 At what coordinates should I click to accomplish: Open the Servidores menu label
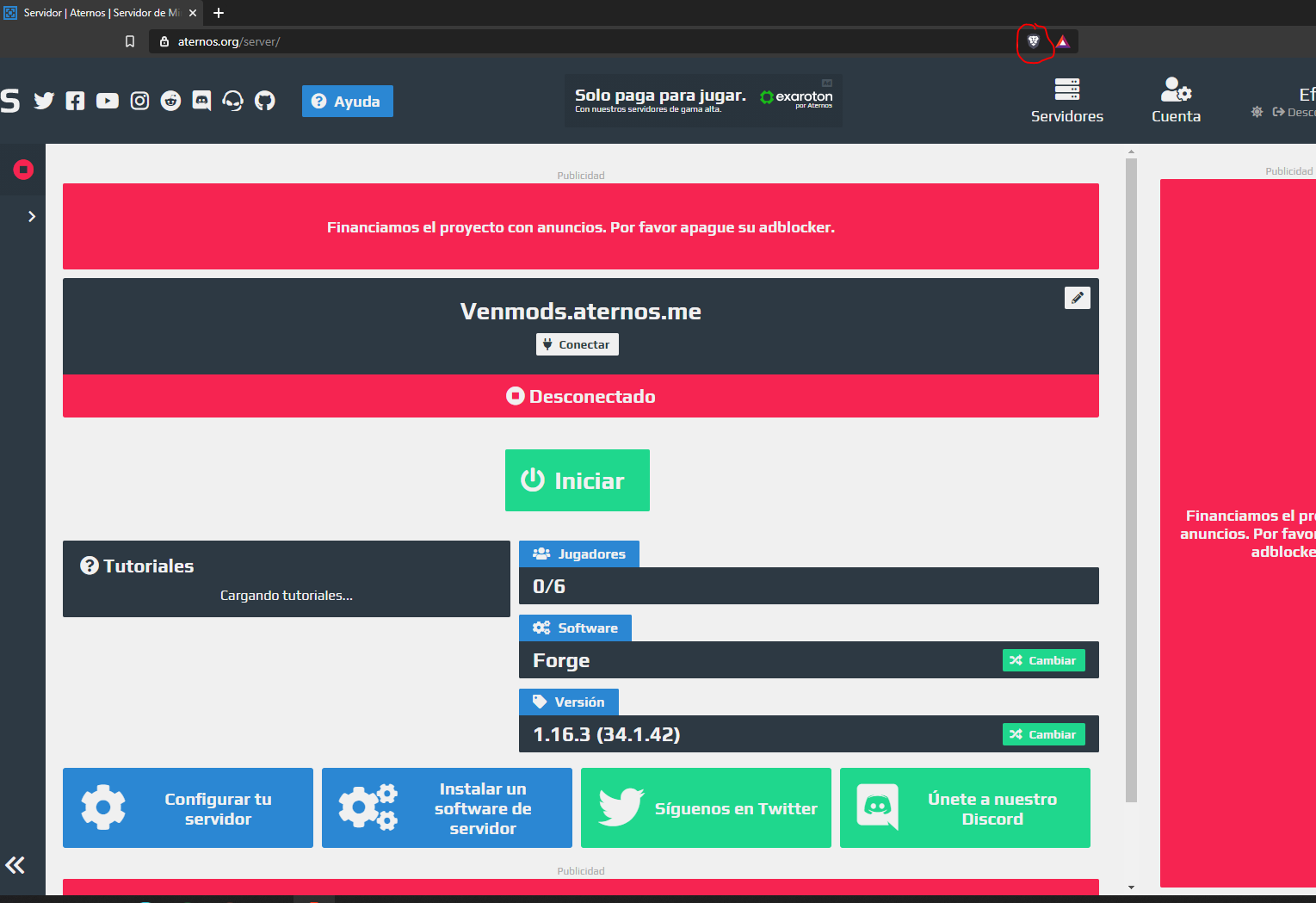tap(1067, 116)
